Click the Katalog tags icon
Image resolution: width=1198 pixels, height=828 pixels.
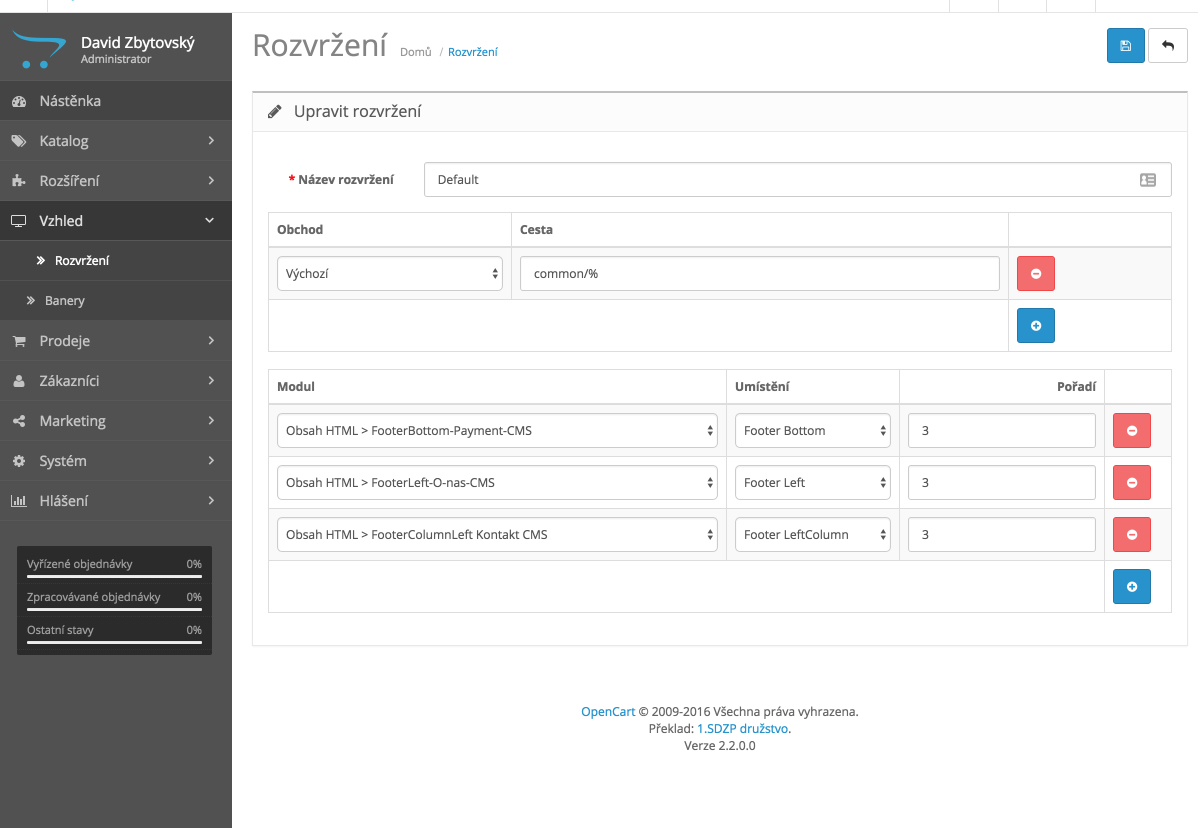click(x=19, y=141)
